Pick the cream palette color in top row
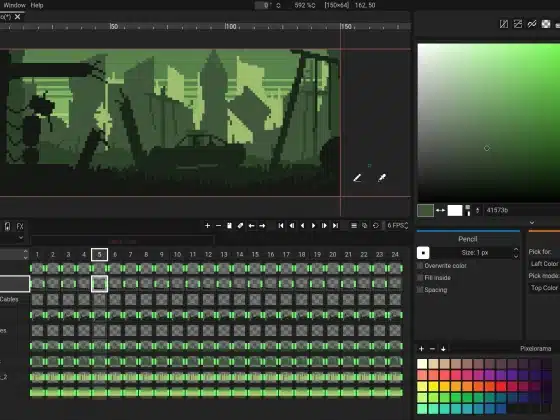The width and height of the screenshot is (560, 420). tap(422, 364)
